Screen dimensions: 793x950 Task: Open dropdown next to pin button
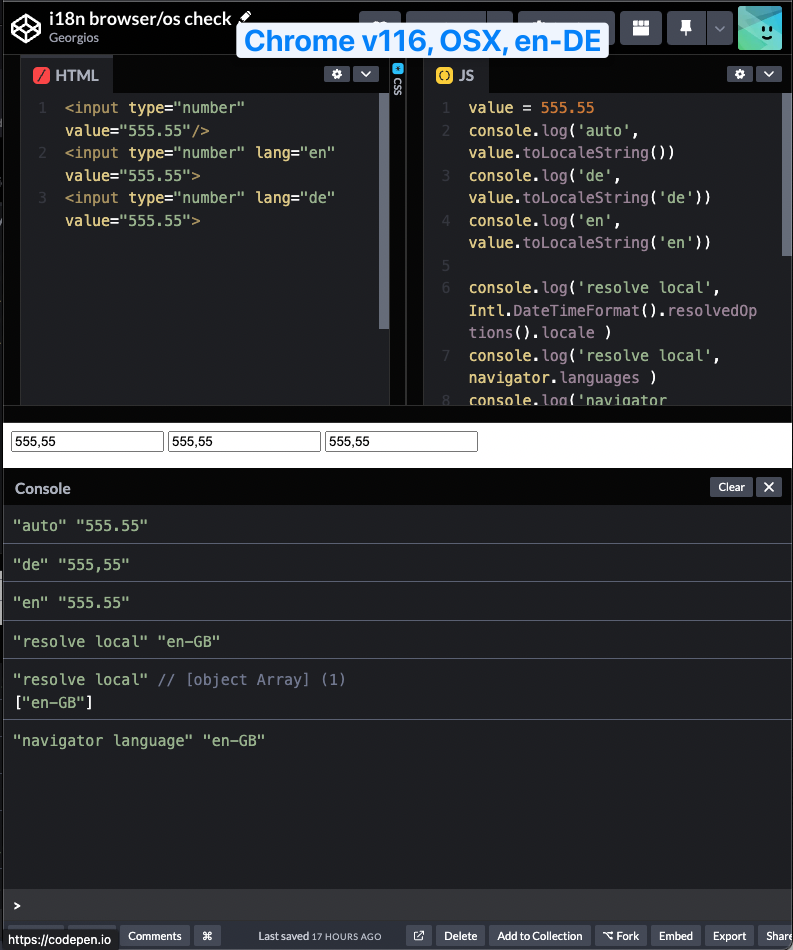coord(720,28)
